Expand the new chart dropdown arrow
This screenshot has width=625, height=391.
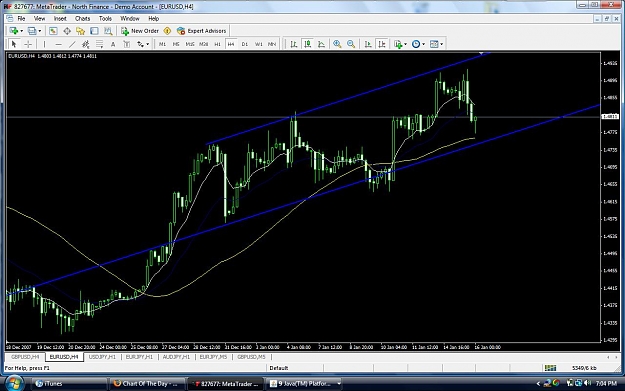[x=21, y=31]
